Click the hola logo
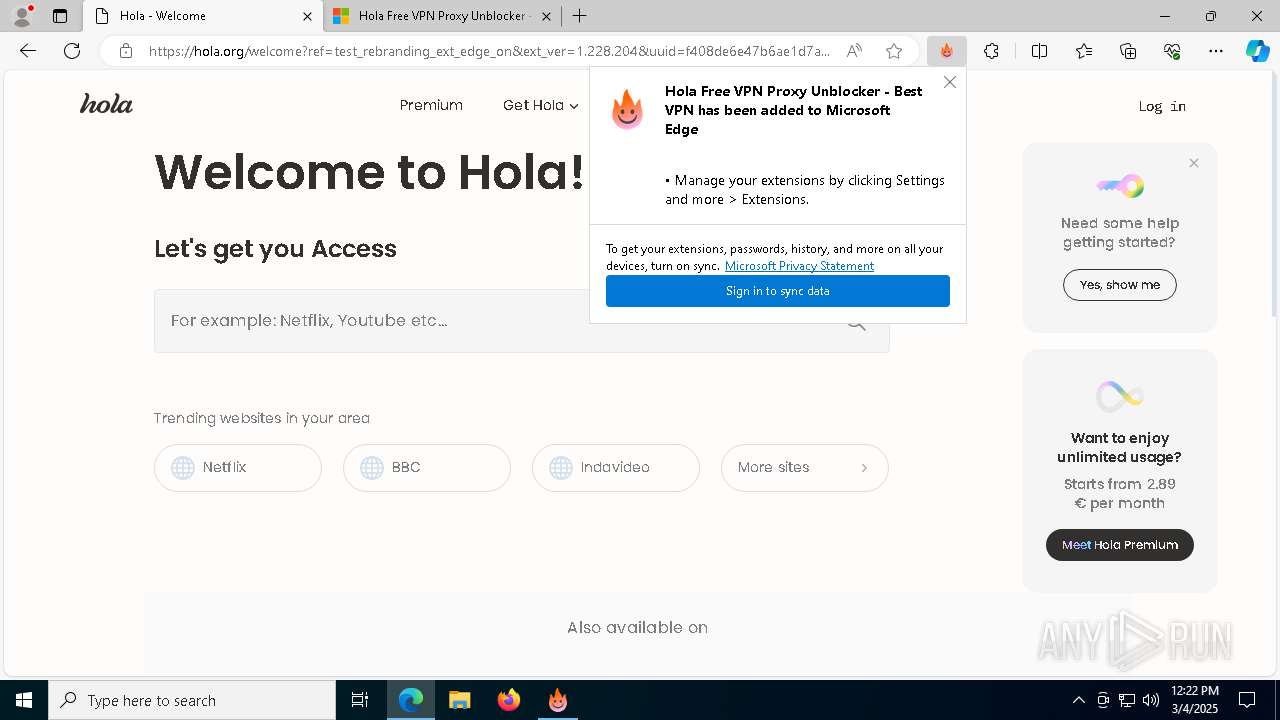This screenshot has height=720, width=1280. 106,104
